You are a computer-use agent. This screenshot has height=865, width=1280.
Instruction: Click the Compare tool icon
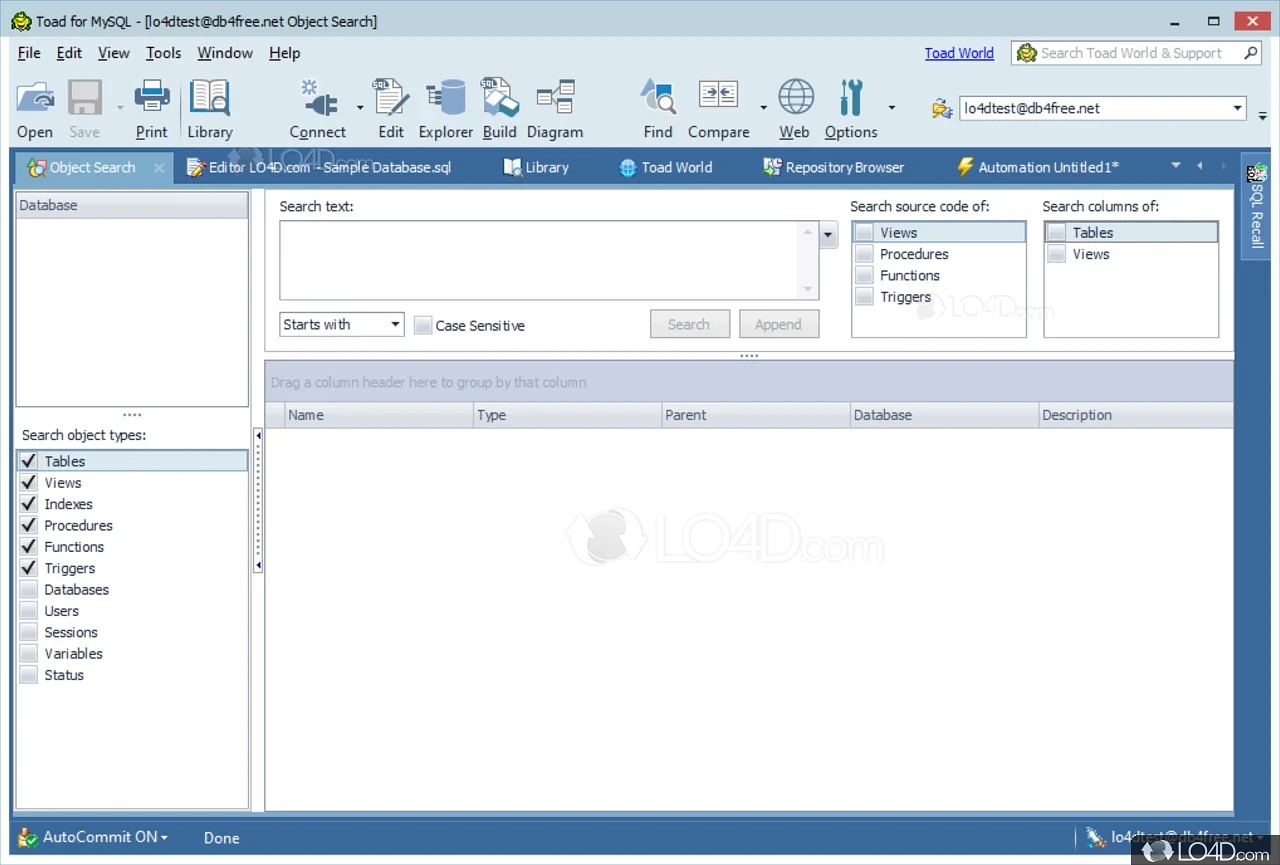coord(718,99)
